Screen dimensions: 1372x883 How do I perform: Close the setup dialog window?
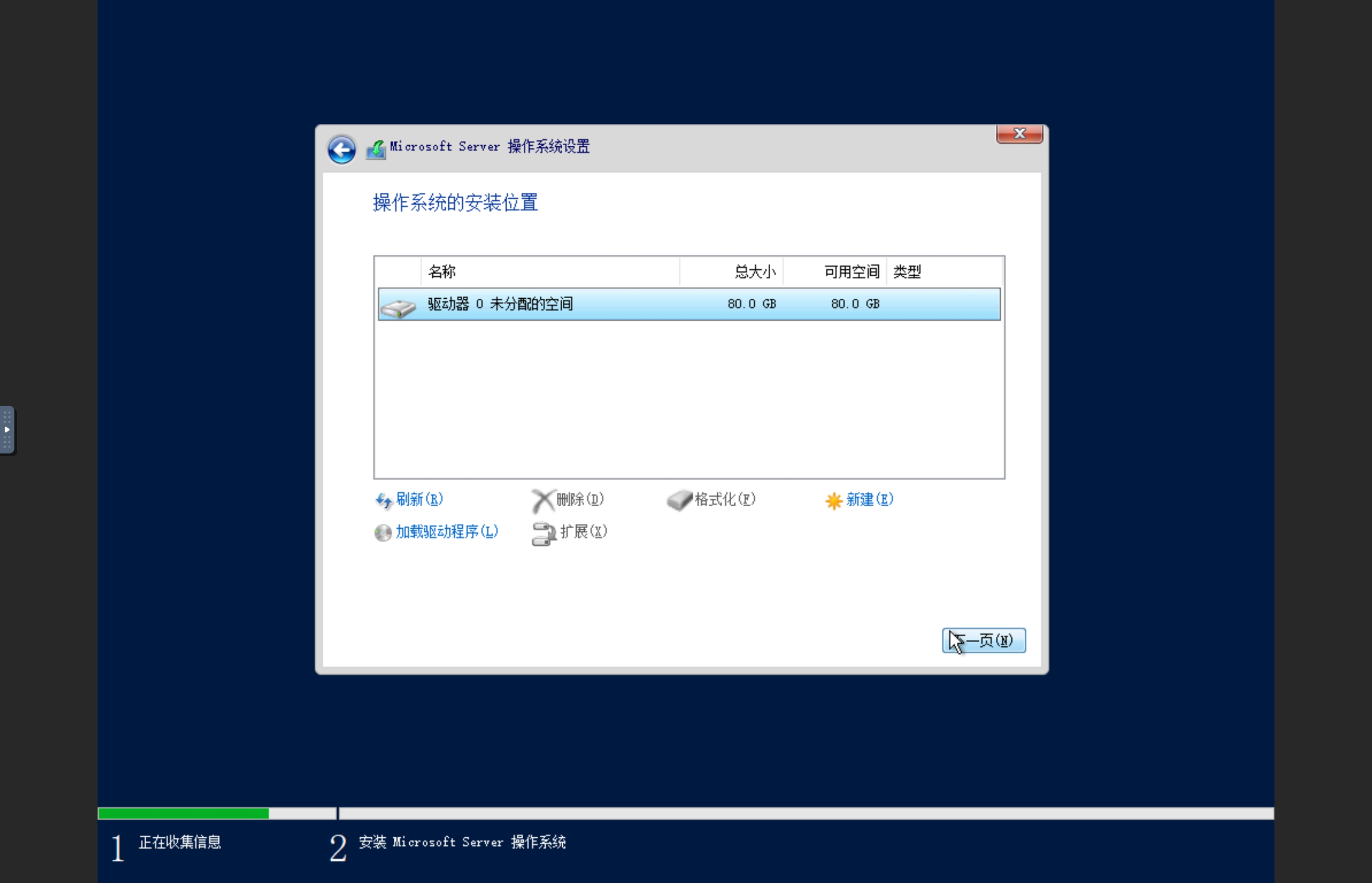click(x=1019, y=134)
